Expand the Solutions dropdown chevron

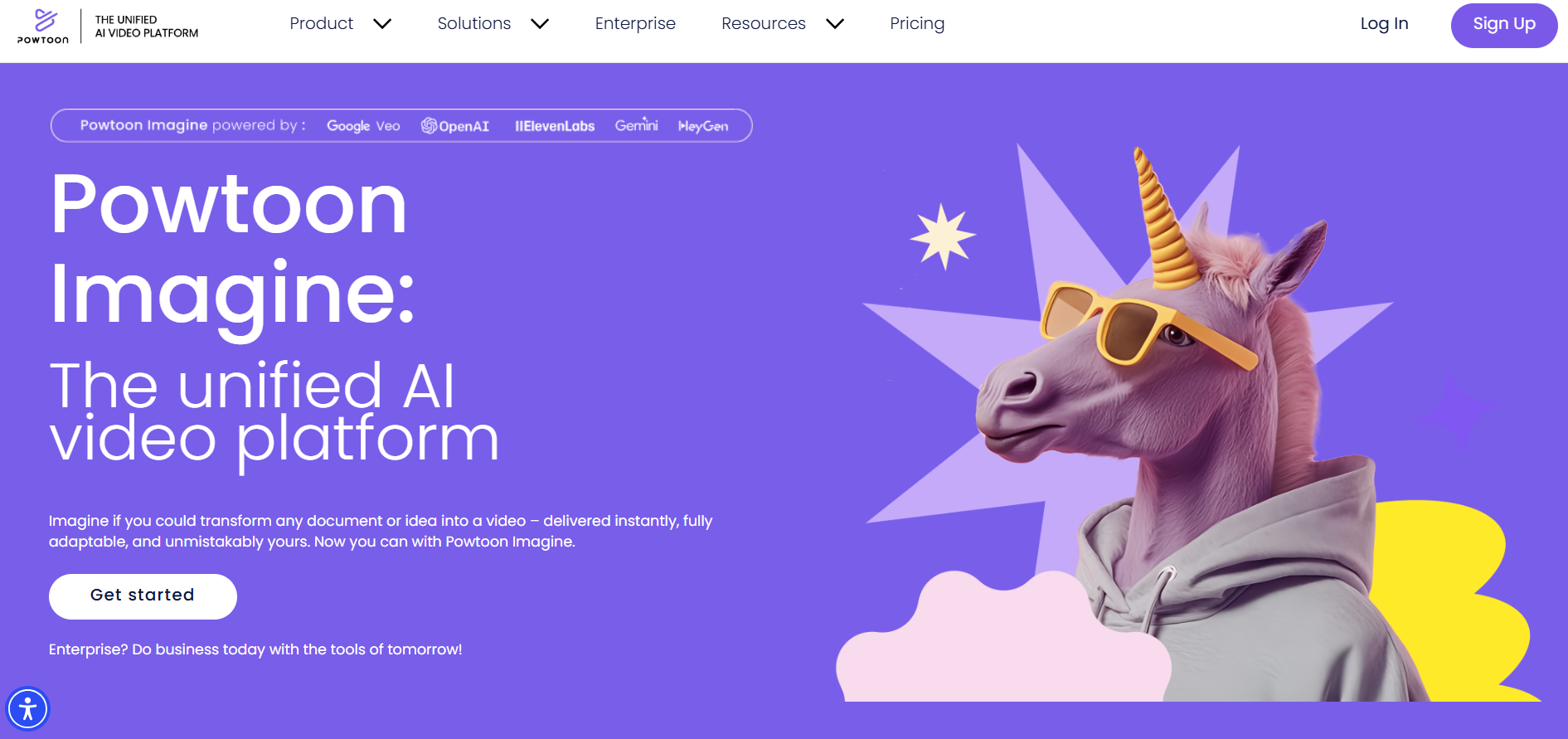(x=540, y=24)
